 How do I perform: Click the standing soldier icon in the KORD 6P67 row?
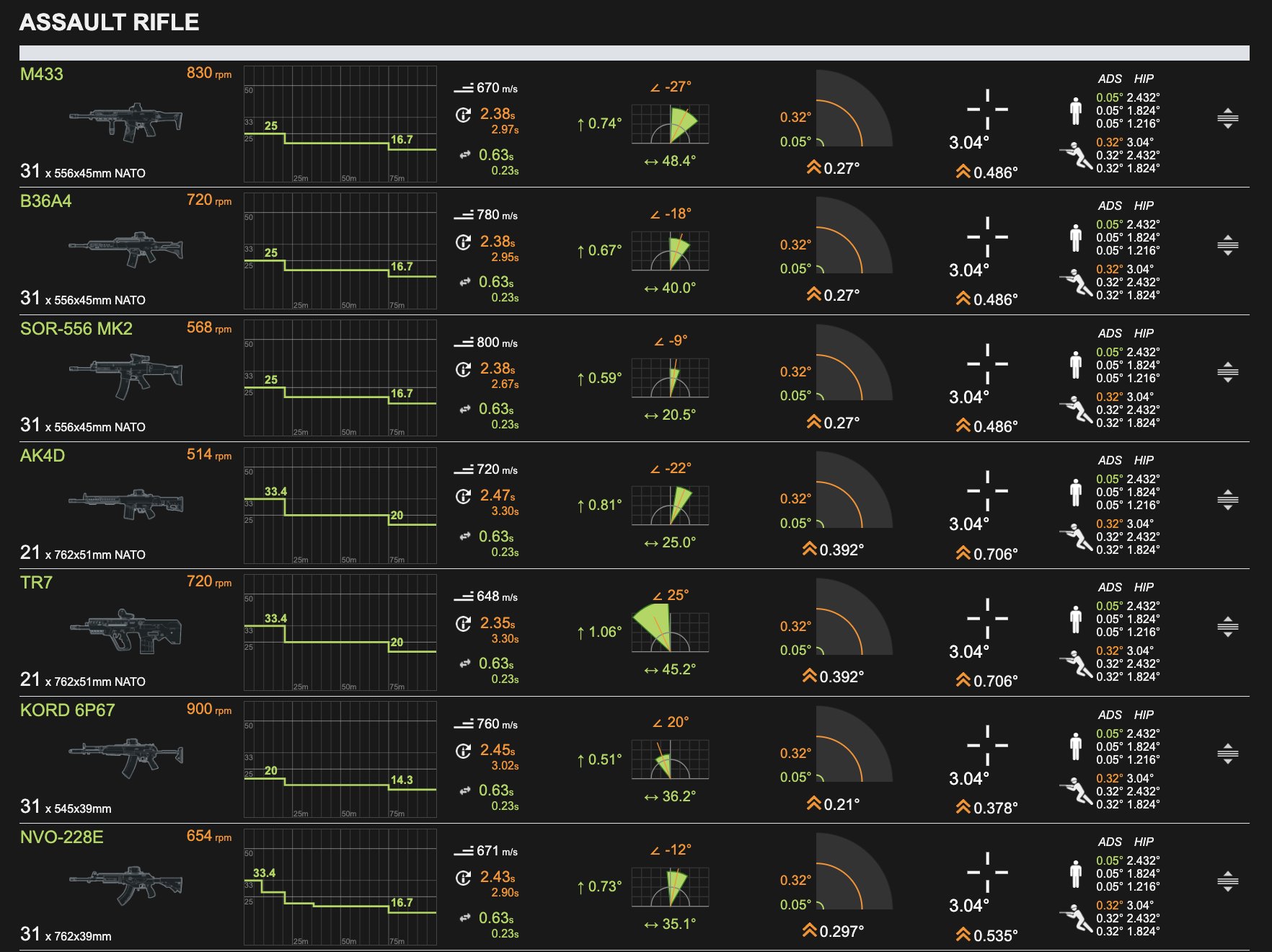coord(1076,746)
